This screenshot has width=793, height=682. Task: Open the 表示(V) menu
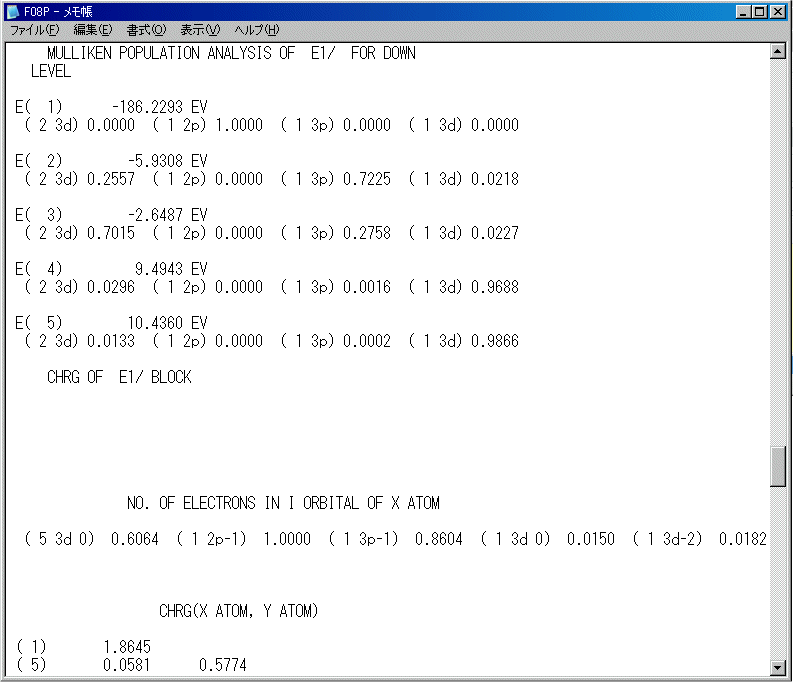200,30
